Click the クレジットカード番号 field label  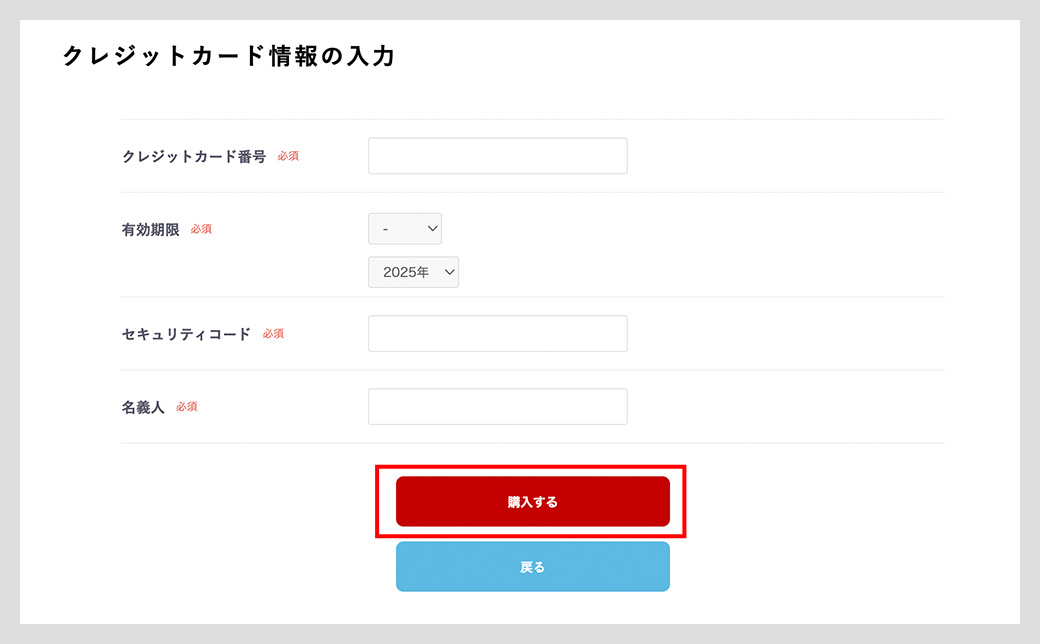coord(194,157)
